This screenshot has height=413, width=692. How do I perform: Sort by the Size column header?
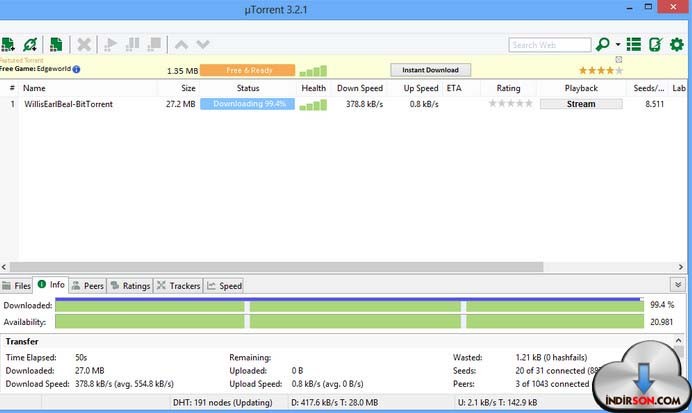click(x=188, y=88)
